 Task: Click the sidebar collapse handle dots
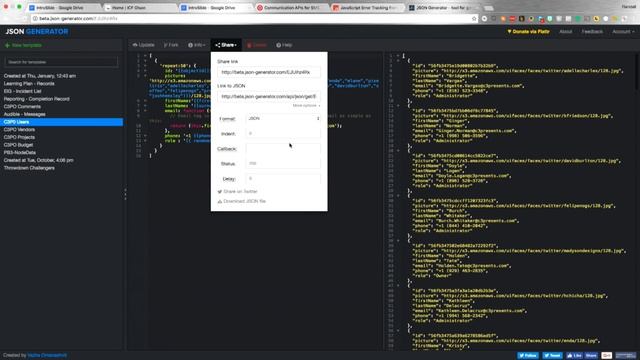point(125,194)
